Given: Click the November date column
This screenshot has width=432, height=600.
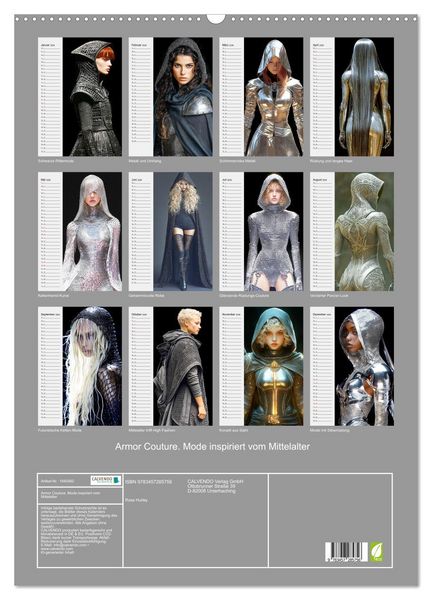Looking at the screenshot, I should (x=231, y=366).
